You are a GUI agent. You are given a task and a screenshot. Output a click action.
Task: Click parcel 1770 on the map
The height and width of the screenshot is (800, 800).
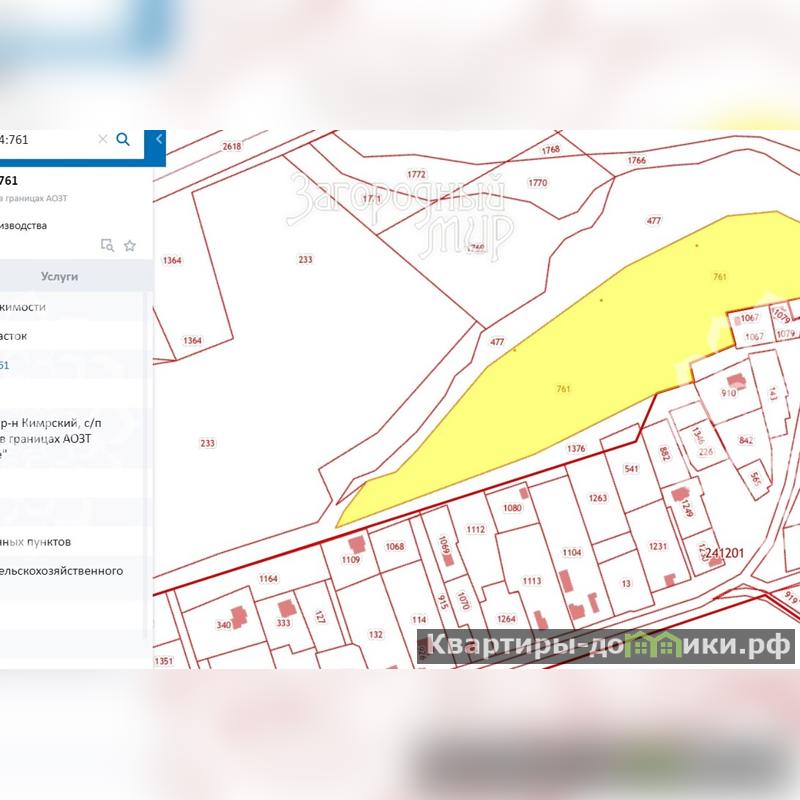click(x=538, y=183)
